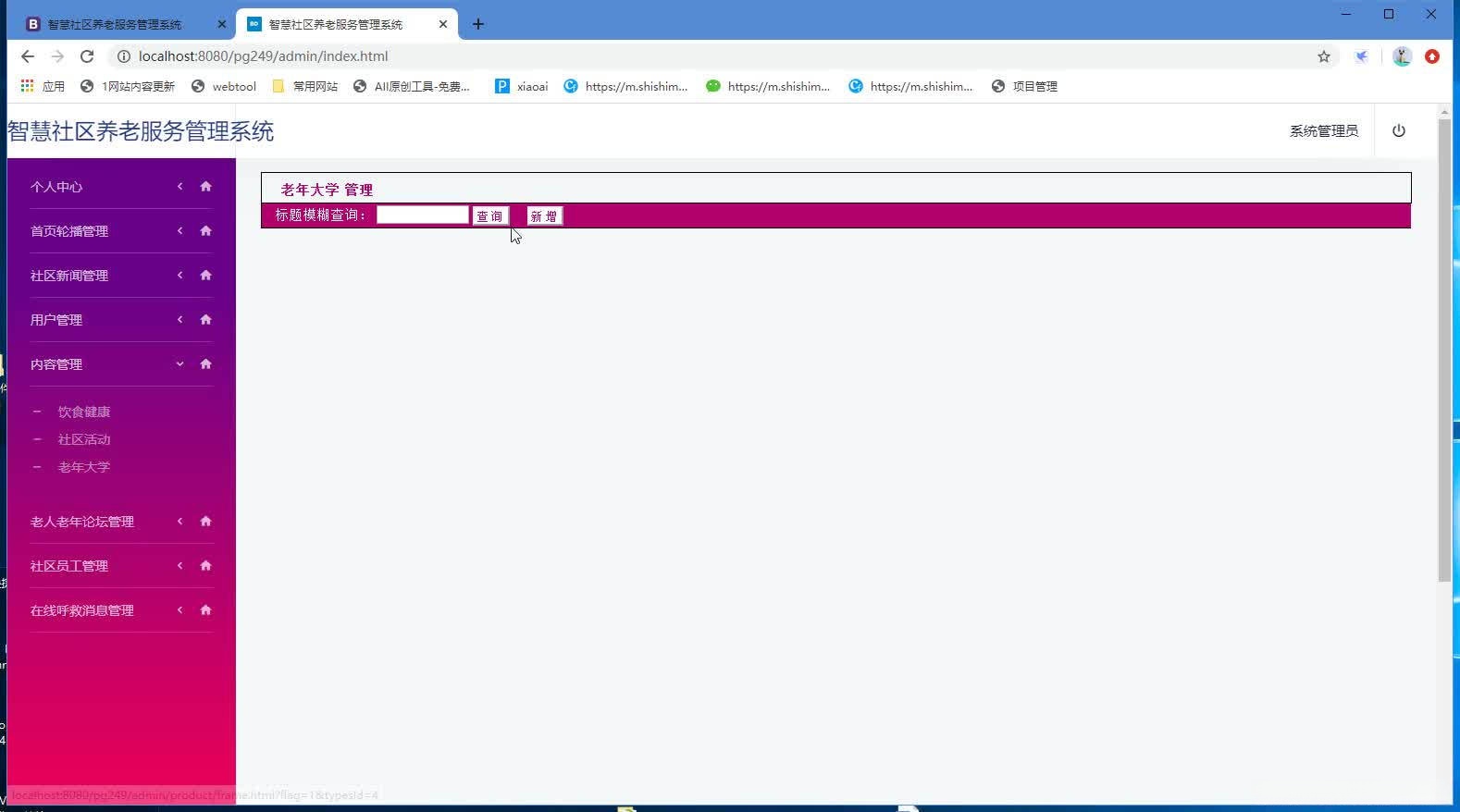This screenshot has height=812, width=1460.
Task: Click the home icon beside 在线呼救消息管理
Action: tap(205, 610)
